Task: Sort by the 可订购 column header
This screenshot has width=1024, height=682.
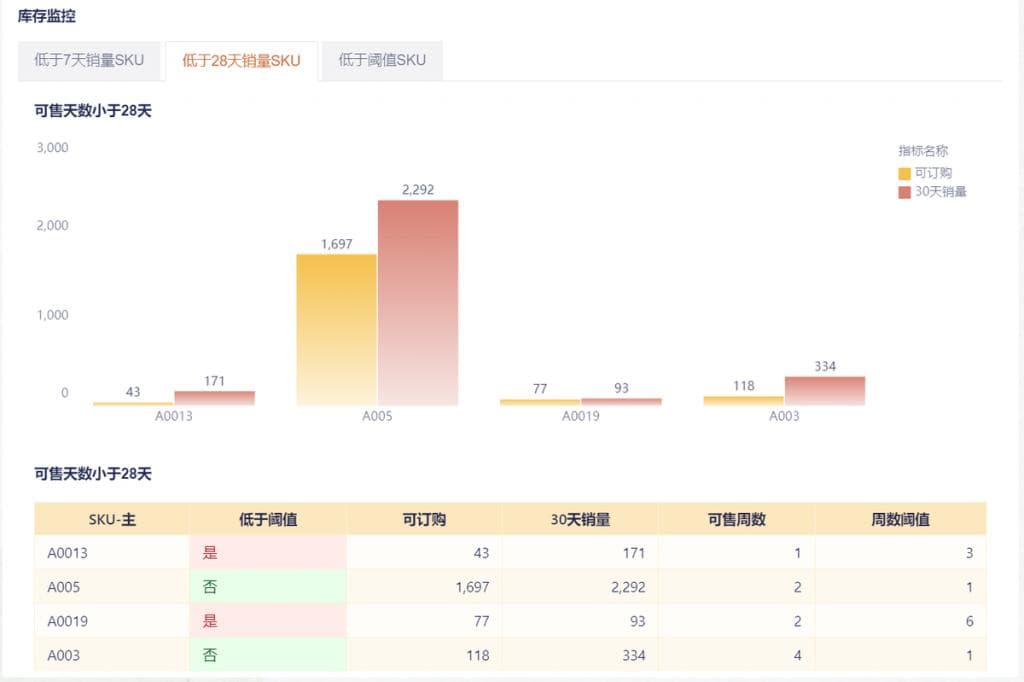Action: pyautogui.click(x=424, y=519)
